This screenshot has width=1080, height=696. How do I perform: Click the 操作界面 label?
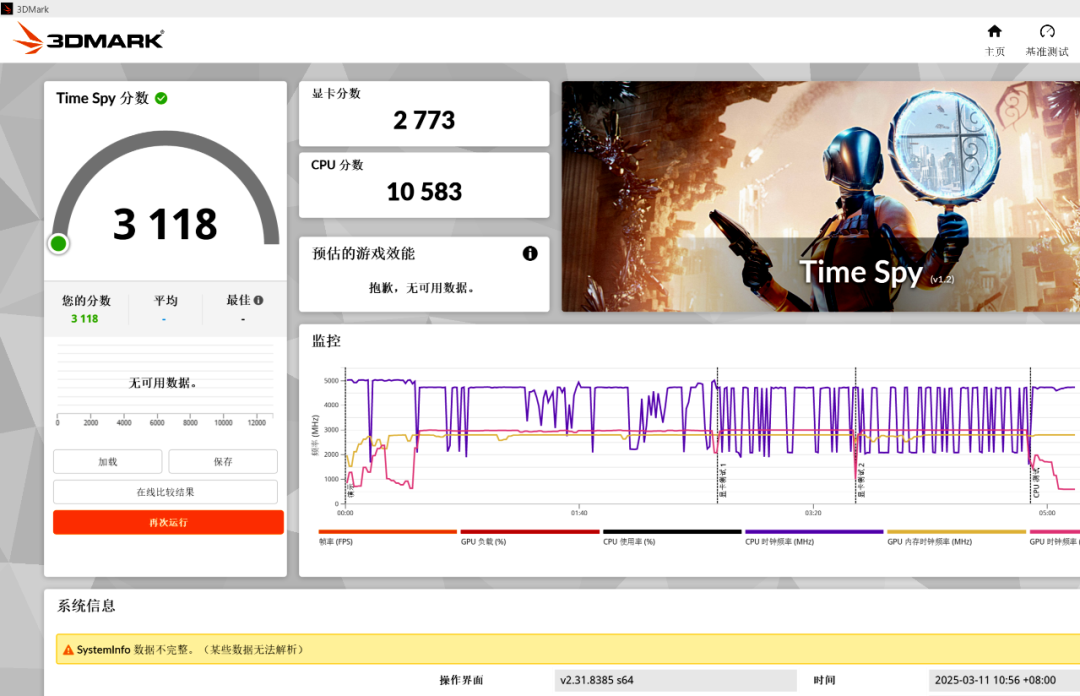pyautogui.click(x=461, y=680)
